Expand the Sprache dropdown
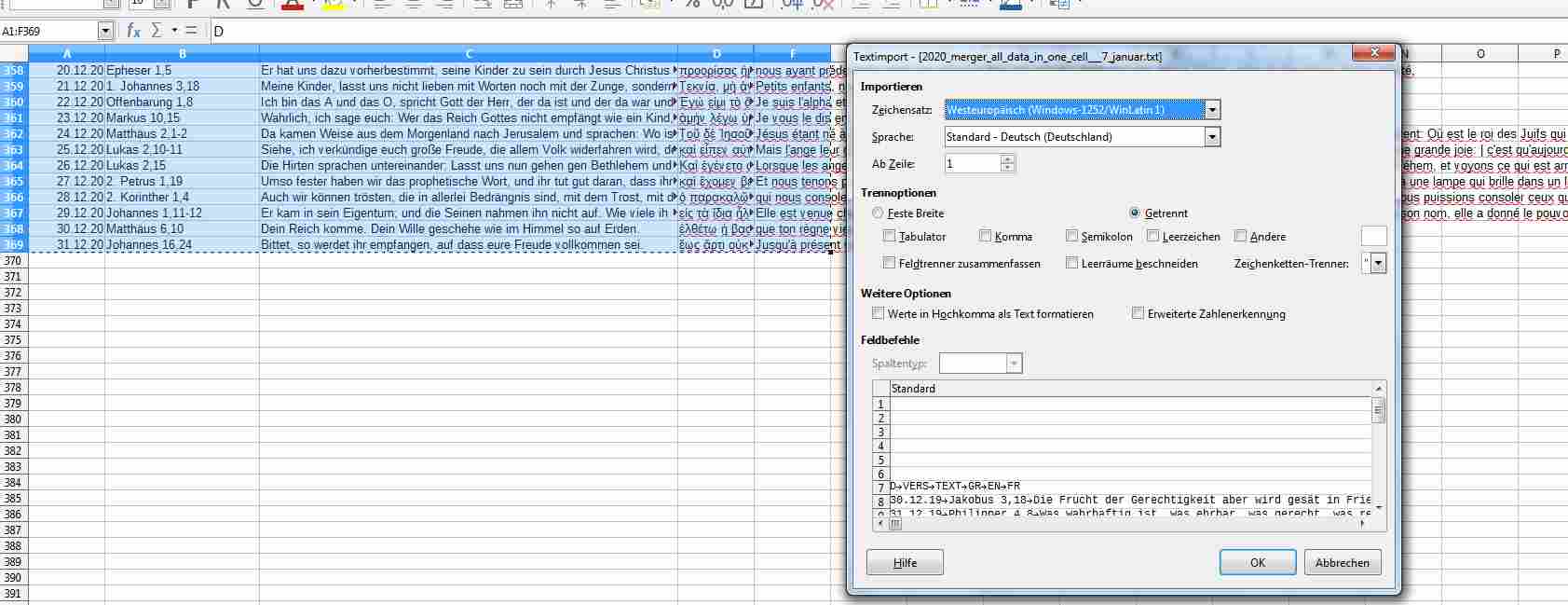 [1212, 137]
